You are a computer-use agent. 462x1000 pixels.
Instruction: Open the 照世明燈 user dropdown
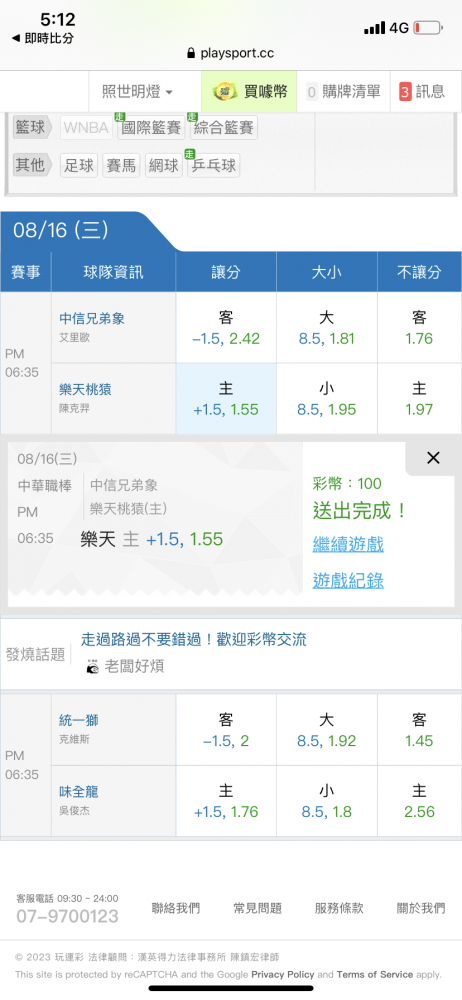pyautogui.click(x=138, y=92)
